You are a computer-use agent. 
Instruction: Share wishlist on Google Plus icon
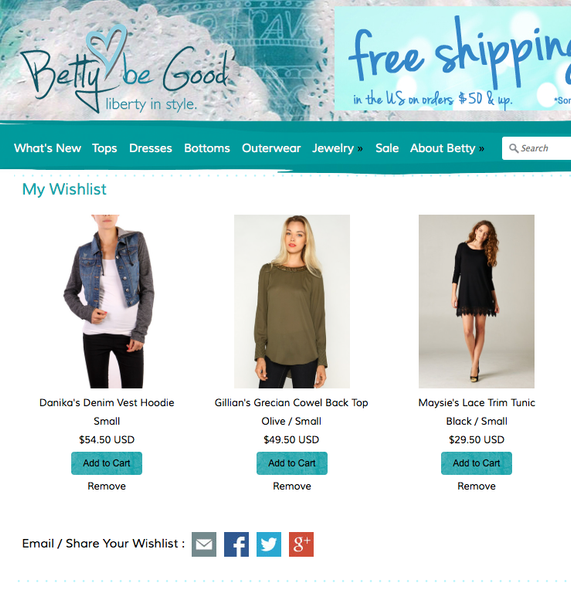coord(301,544)
